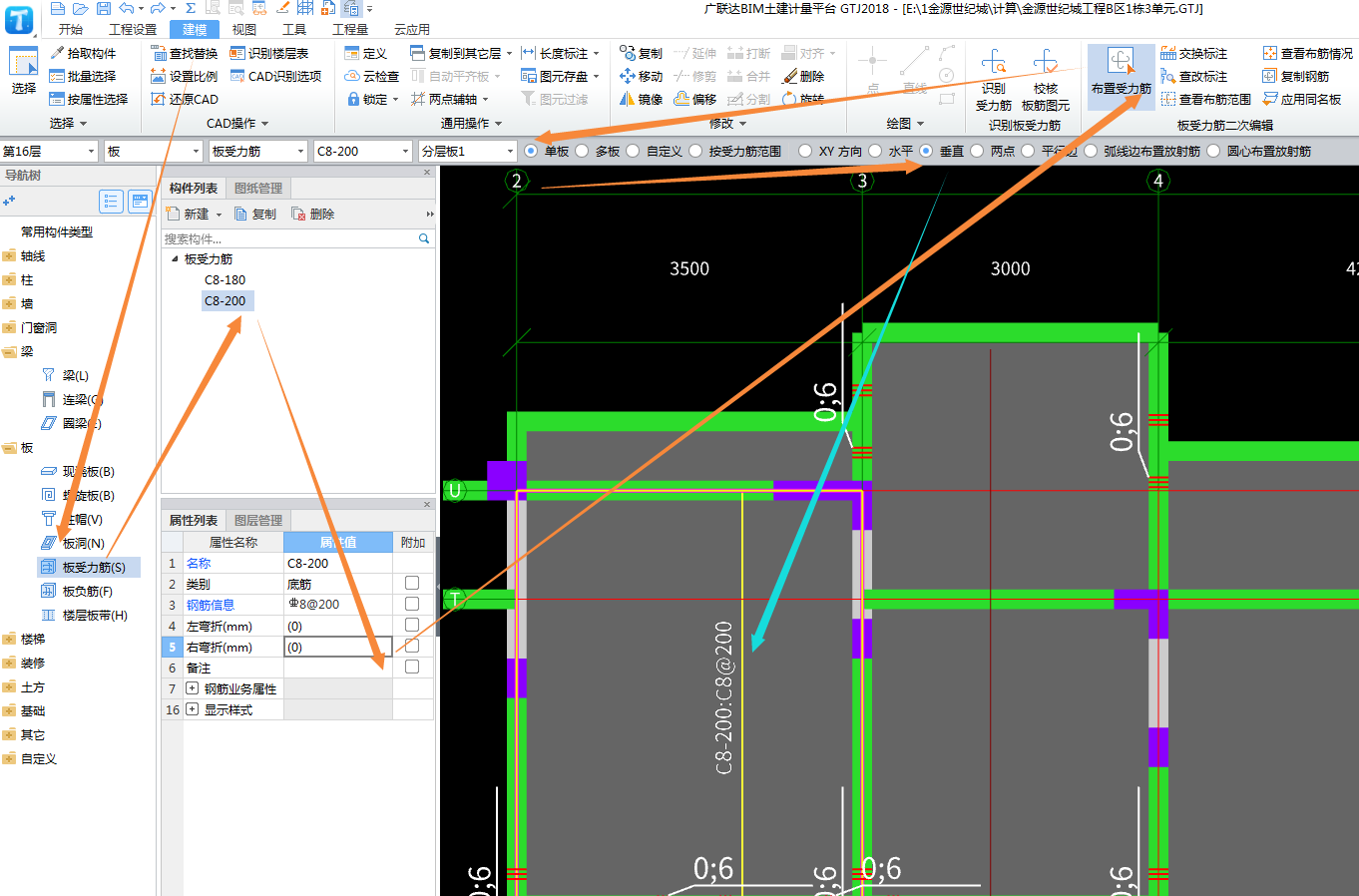Screen dimensions: 1359x896
Task: Click the 定义 define tool
Action: click(x=365, y=53)
